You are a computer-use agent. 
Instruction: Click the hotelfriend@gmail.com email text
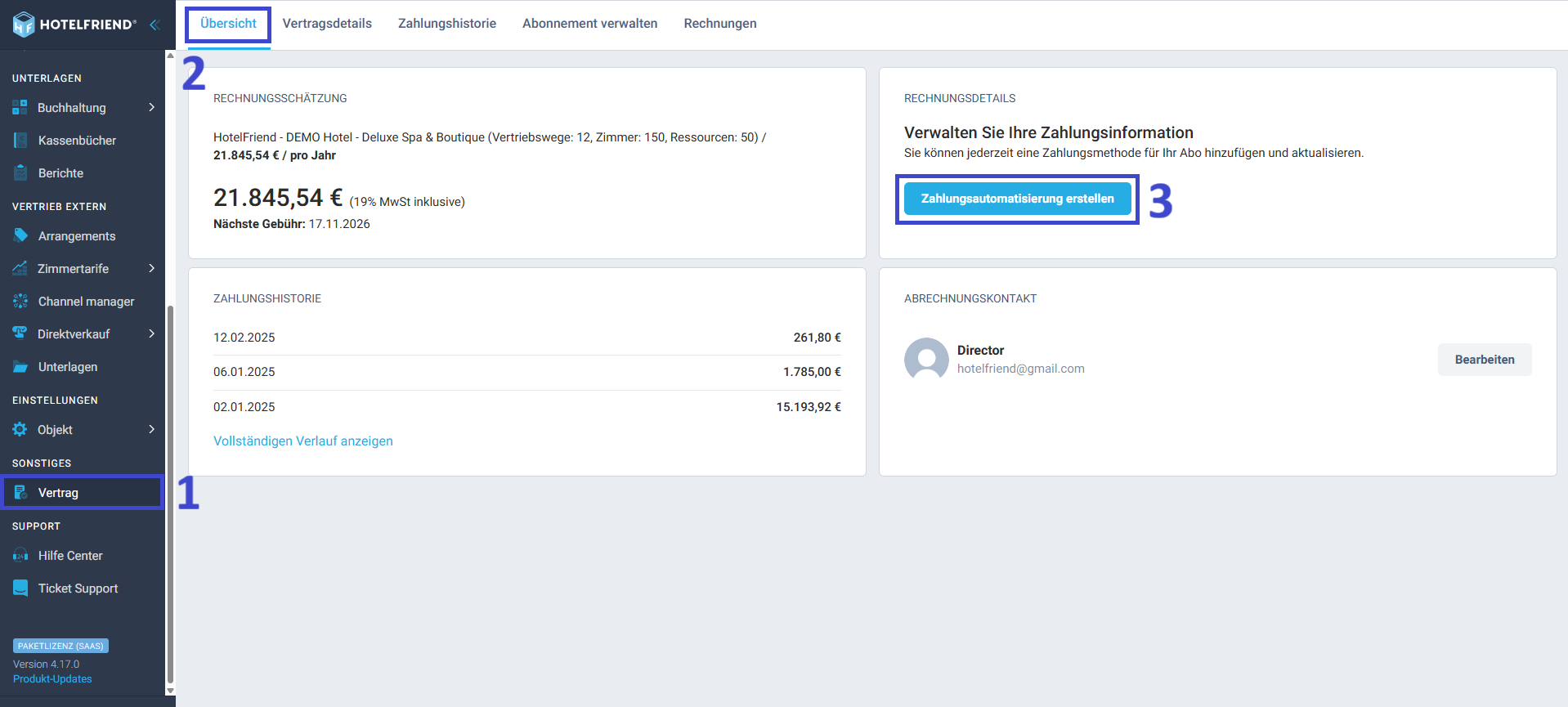1021,369
